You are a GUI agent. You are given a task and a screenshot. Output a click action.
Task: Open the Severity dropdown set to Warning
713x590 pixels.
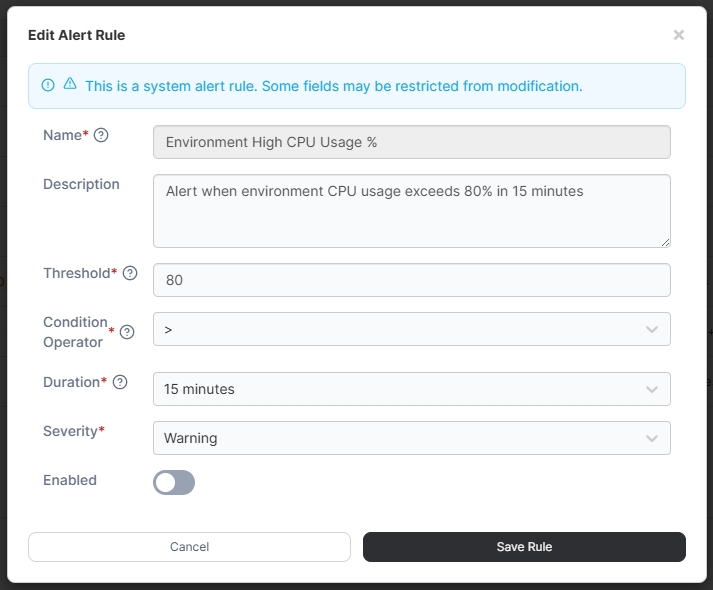(x=411, y=438)
